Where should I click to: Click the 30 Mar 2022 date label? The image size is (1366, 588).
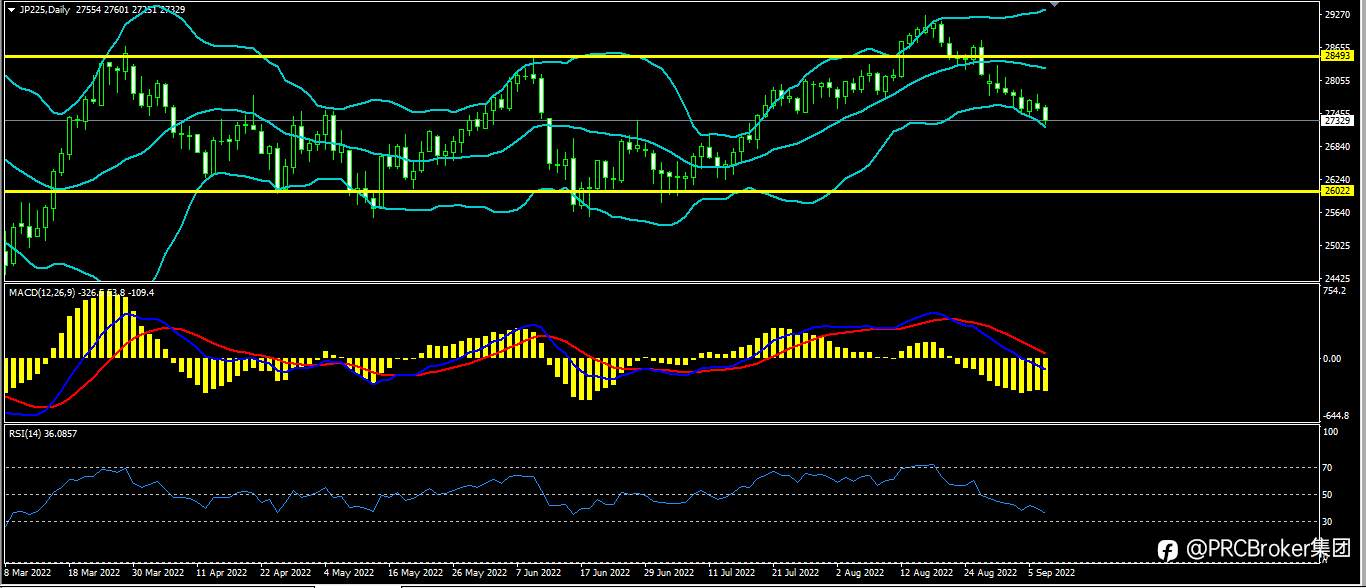[x=158, y=573]
